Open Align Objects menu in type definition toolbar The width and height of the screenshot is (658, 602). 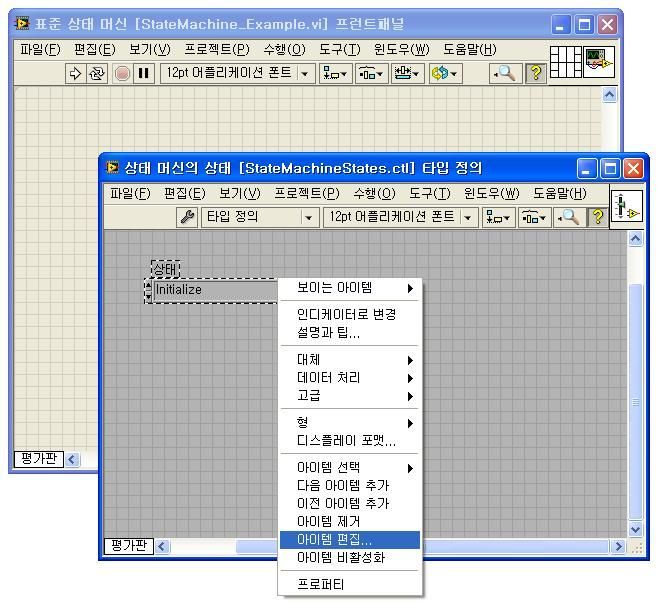498,218
